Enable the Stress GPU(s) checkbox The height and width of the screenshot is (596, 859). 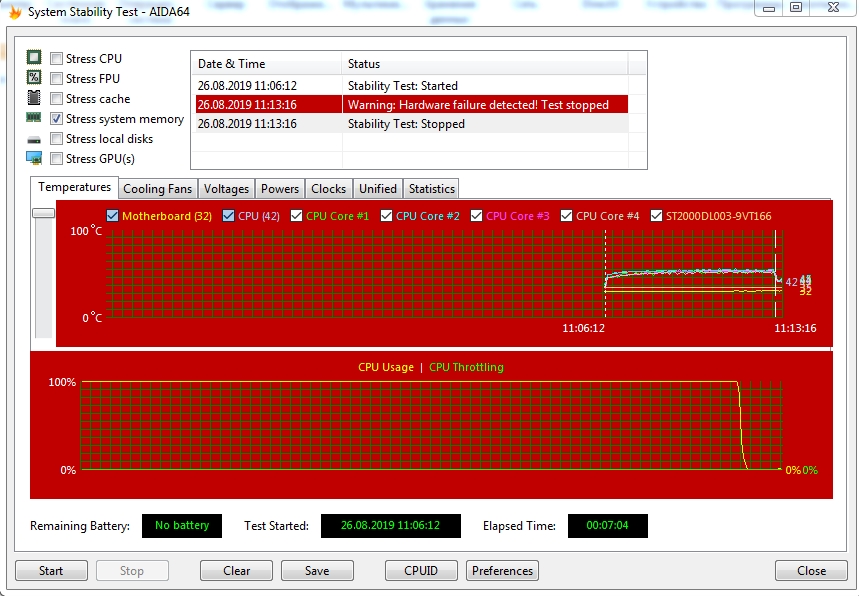pos(56,159)
